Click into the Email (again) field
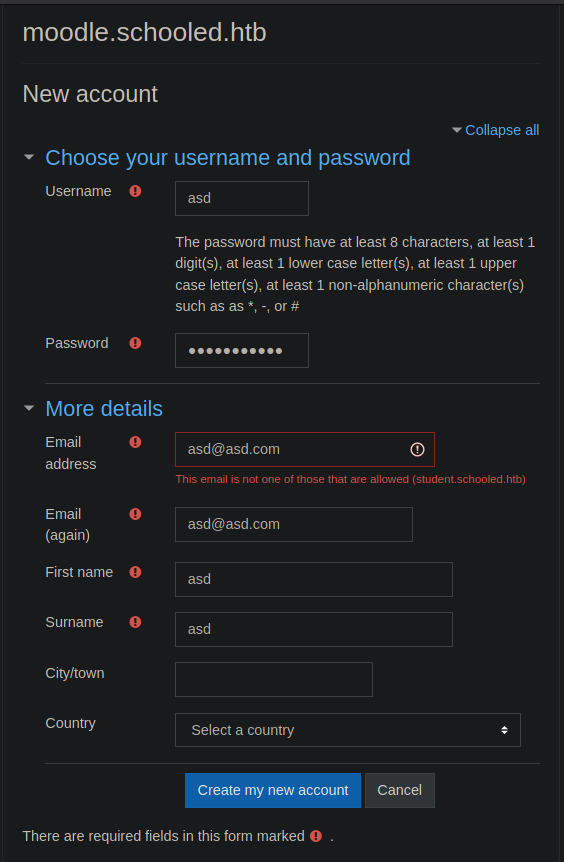This screenshot has width=564, height=862. (x=294, y=524)
